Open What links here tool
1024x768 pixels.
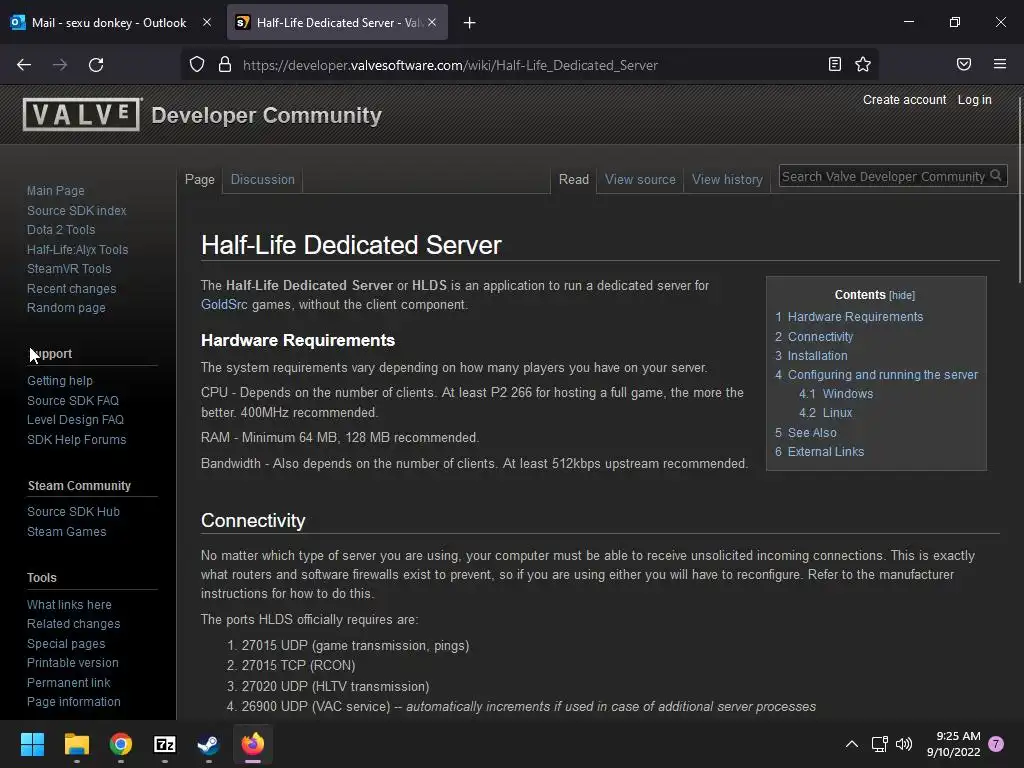[69, 604]
